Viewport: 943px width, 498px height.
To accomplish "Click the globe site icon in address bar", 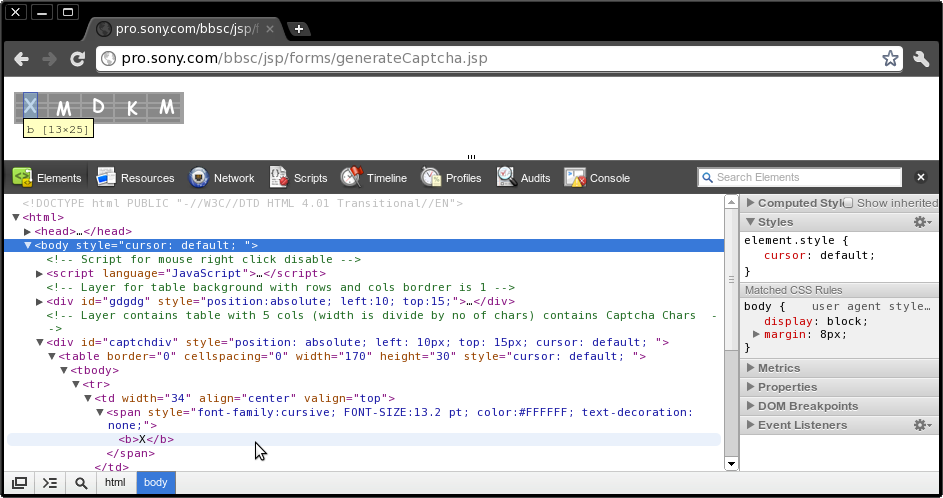I will tap(108, 58).
